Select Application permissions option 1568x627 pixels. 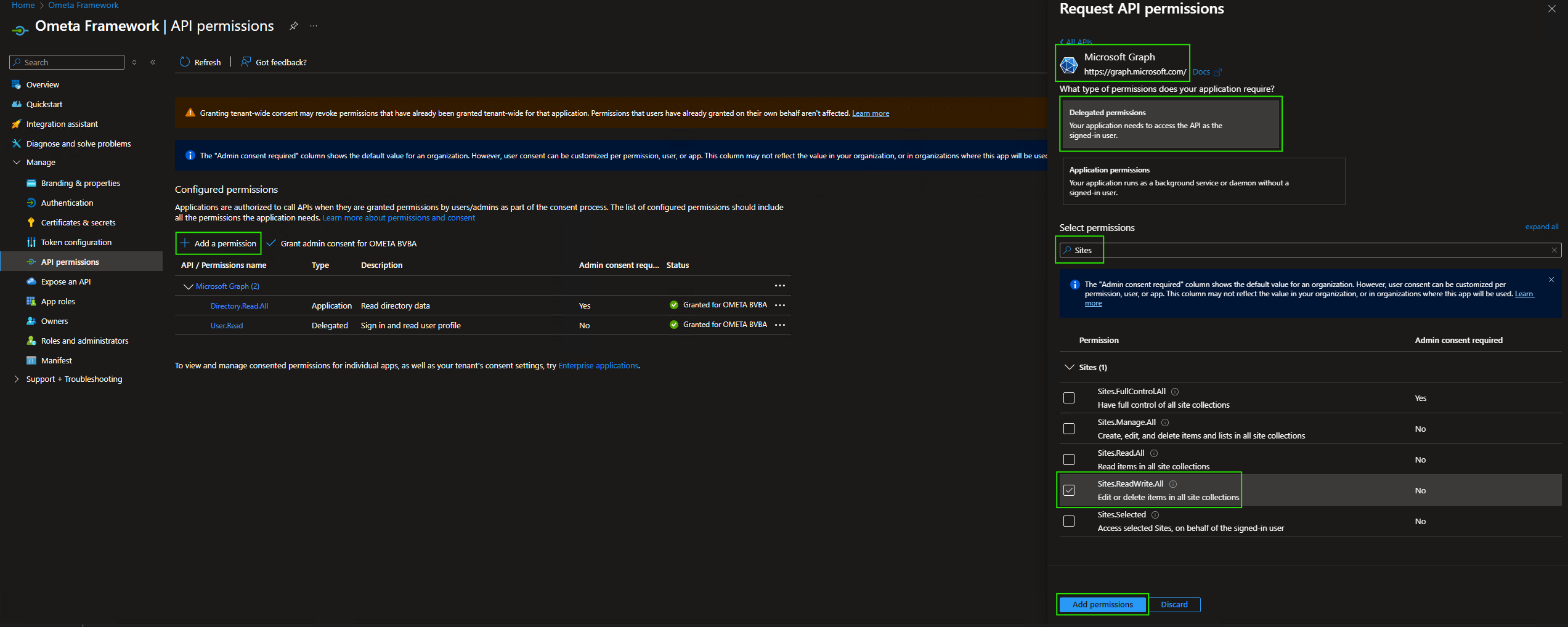(x=1204, y=181)
